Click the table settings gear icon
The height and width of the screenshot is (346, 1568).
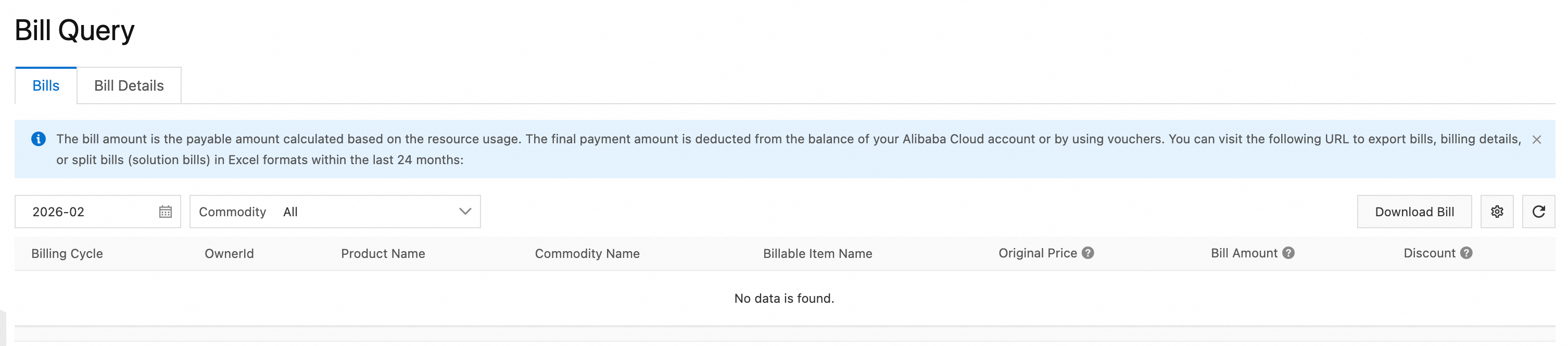1497,212
